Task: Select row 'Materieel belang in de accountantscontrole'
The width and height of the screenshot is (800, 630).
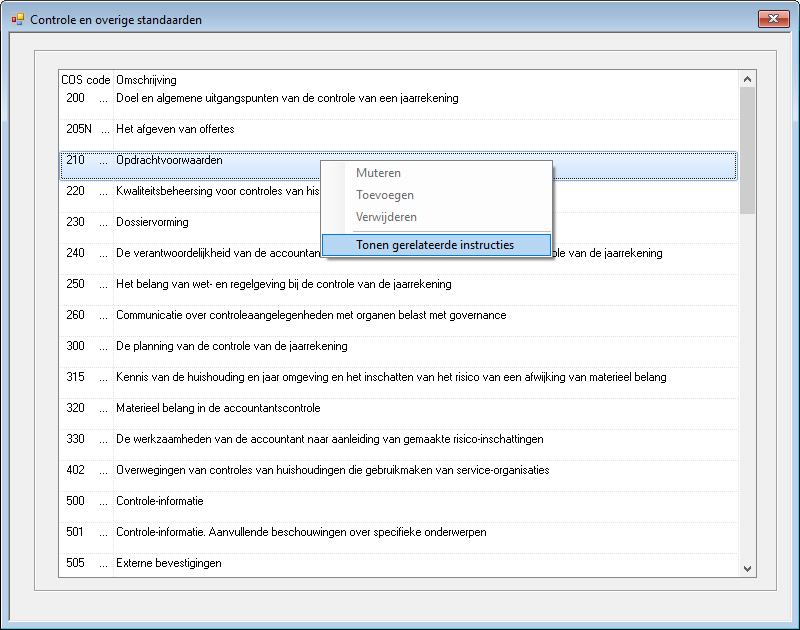Action: tap(398, 414)
